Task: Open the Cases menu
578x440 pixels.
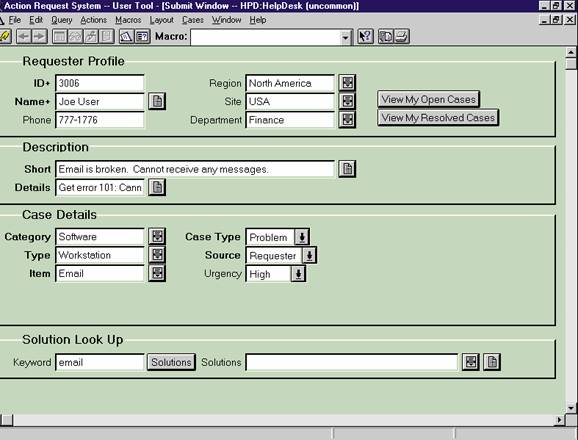Action: (x=193, y=20)
